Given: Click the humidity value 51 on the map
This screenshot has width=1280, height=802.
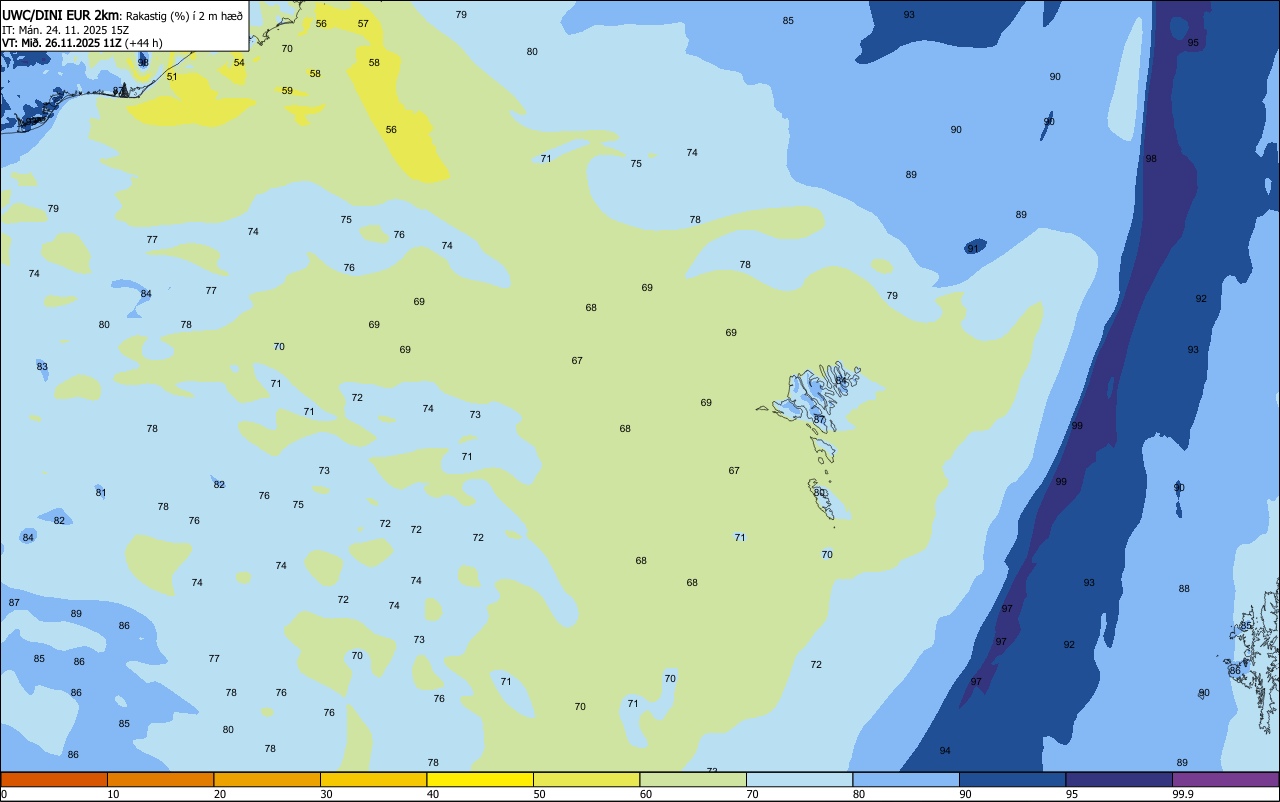Looking at the screenshot, I should 172,77.
